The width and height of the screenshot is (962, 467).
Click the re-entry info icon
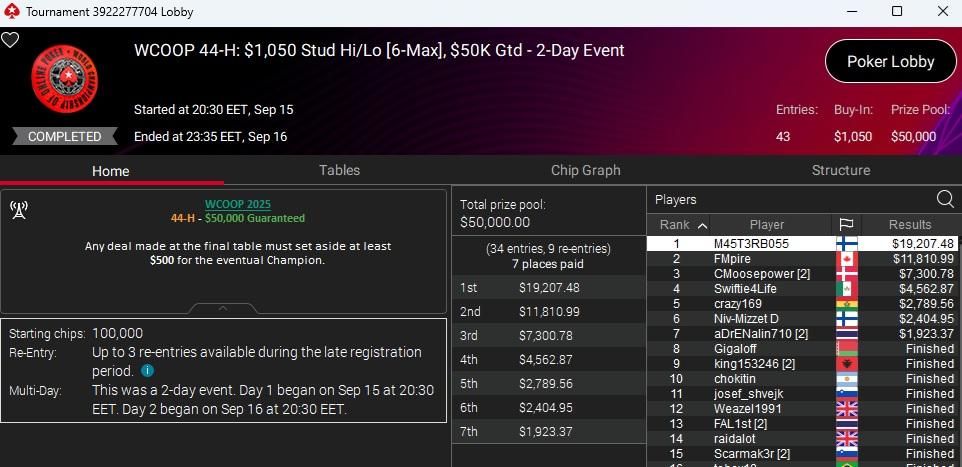point(148,370)
